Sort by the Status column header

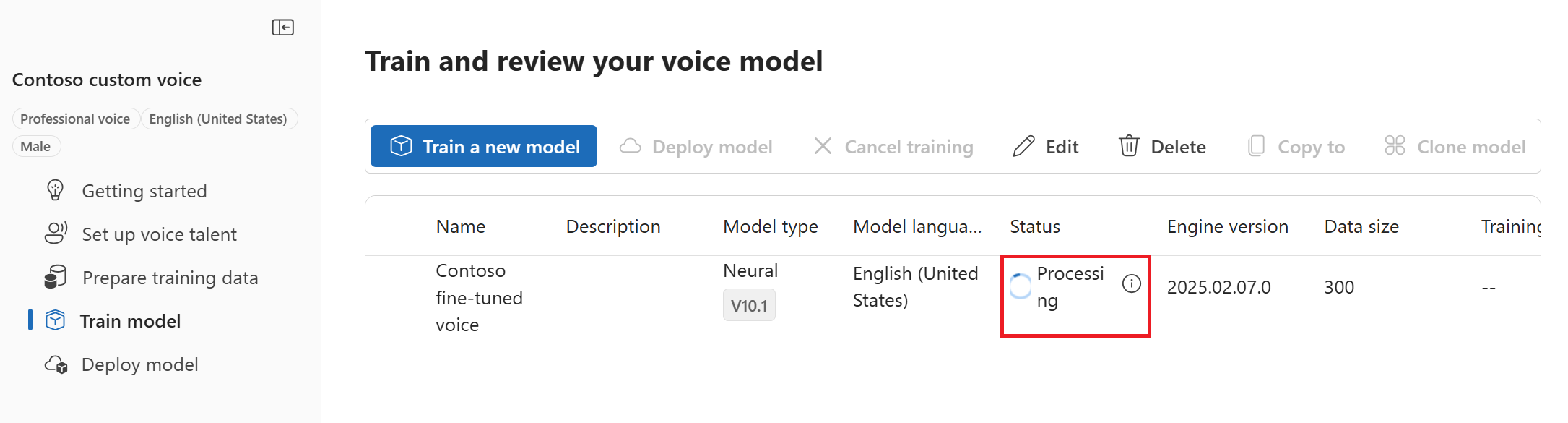click(x=1034, y=226)
